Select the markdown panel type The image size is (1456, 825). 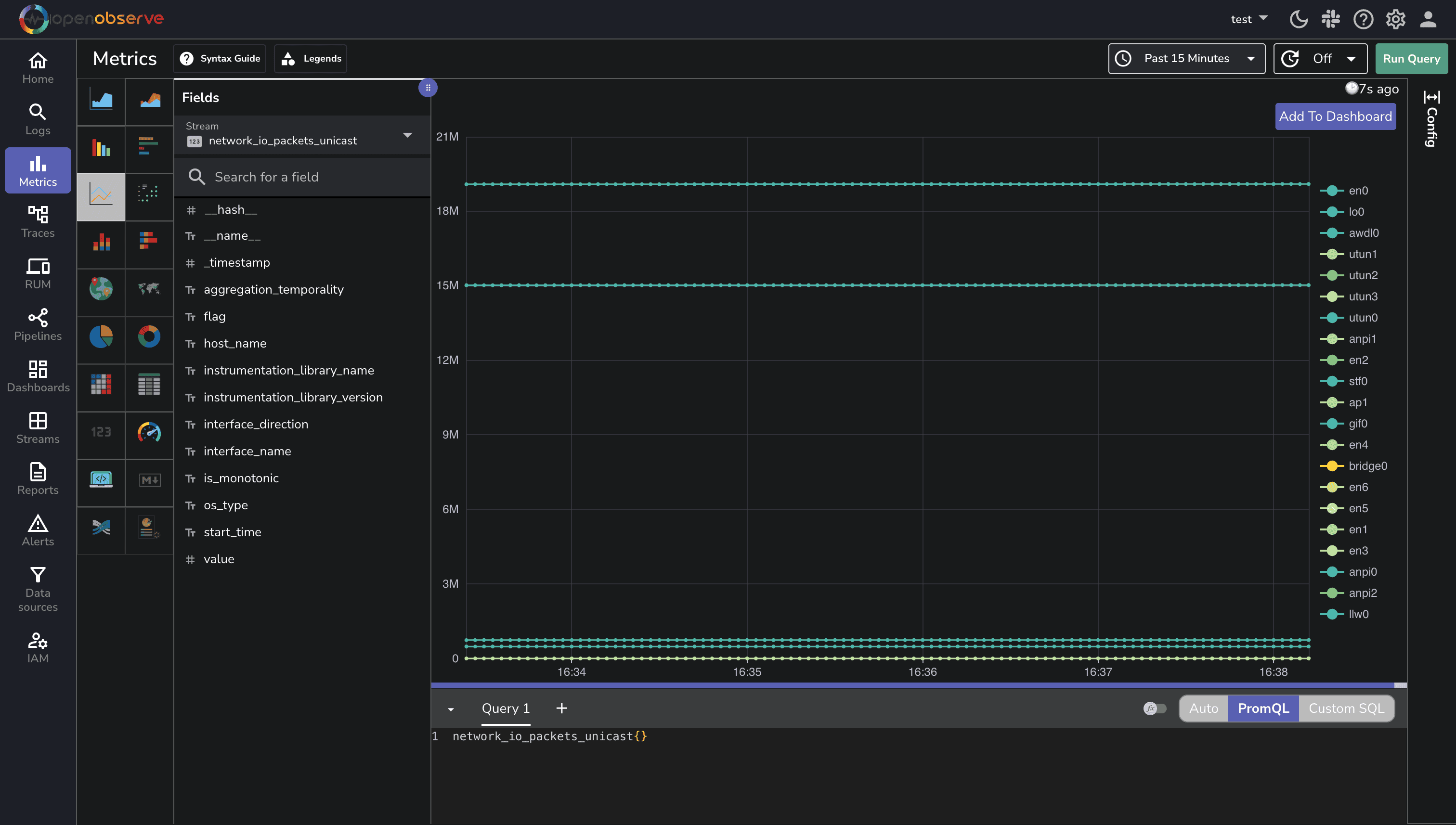click(x=148, y=479)
